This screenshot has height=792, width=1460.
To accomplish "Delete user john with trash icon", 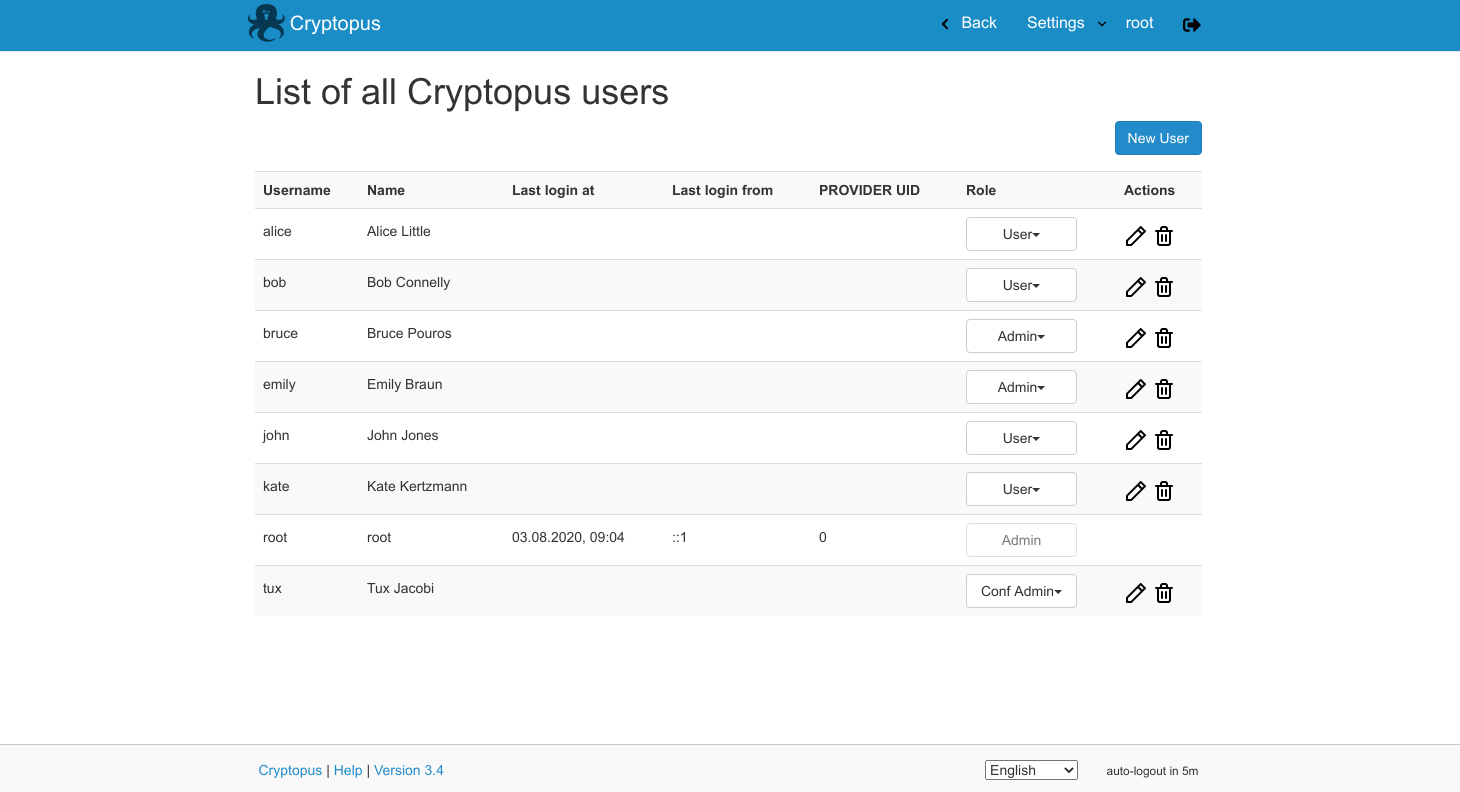I will [x=1164, y=440].
